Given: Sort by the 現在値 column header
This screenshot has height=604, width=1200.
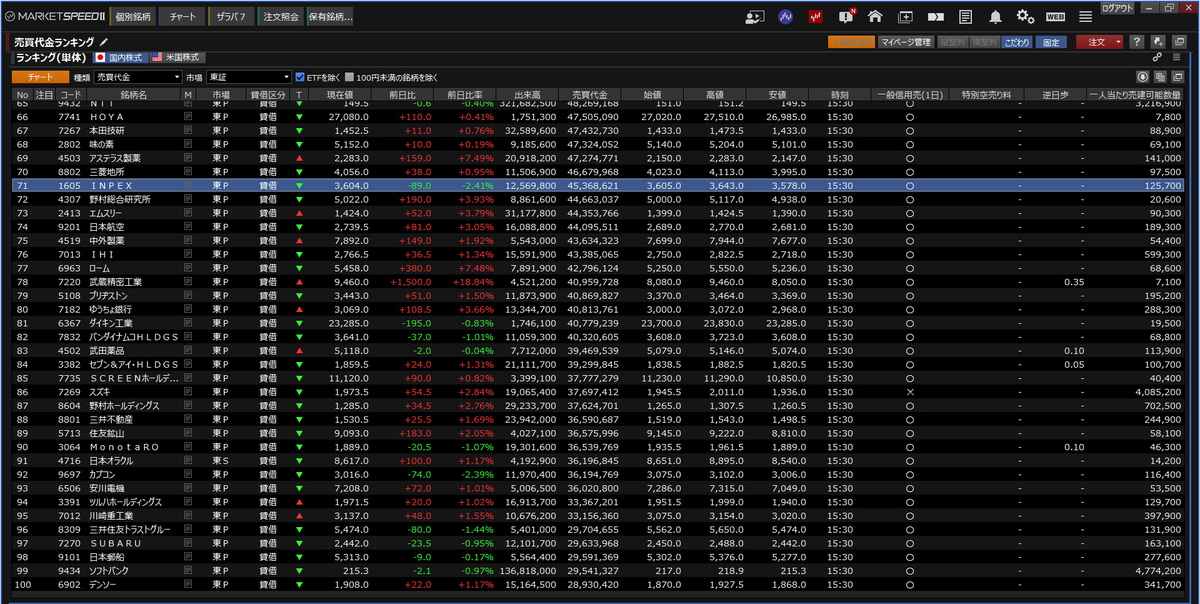Looking at the screenshot, I should [x=340, y=95].
